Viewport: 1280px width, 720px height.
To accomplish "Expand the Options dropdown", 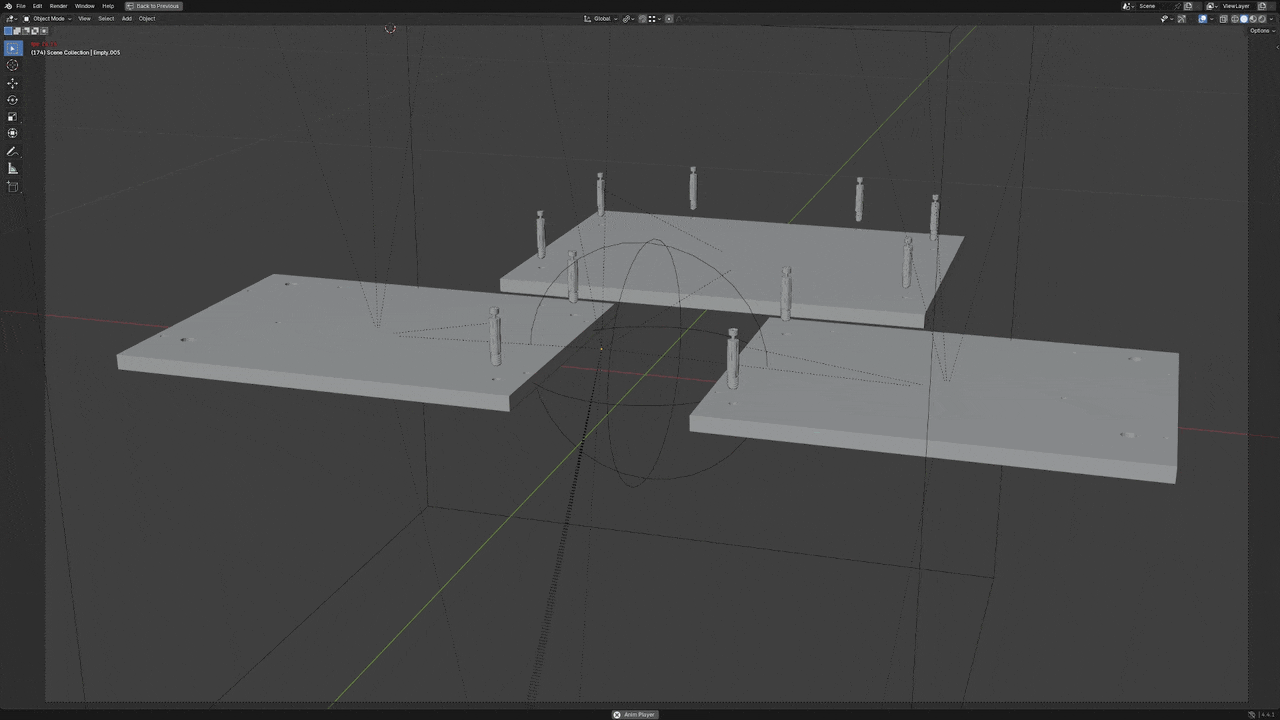I will point(1260,31).
